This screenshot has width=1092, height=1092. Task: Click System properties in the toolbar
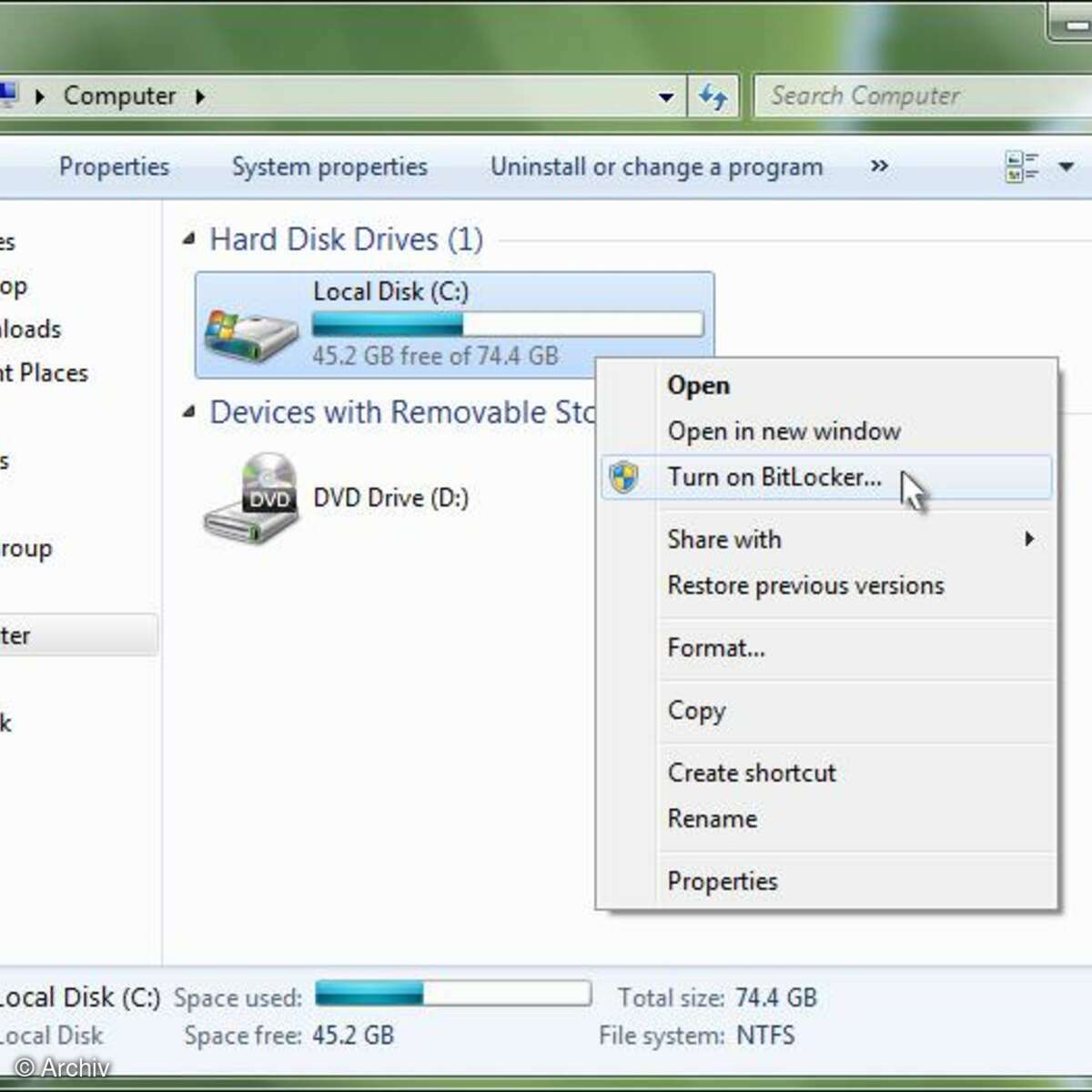pyautogui.click(x=329, y=167)
